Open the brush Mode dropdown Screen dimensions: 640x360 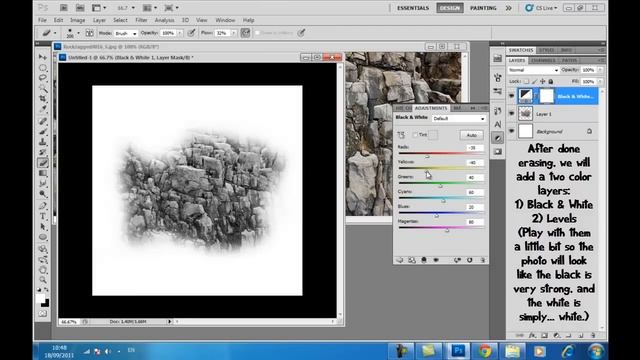(x=126, y=33)
